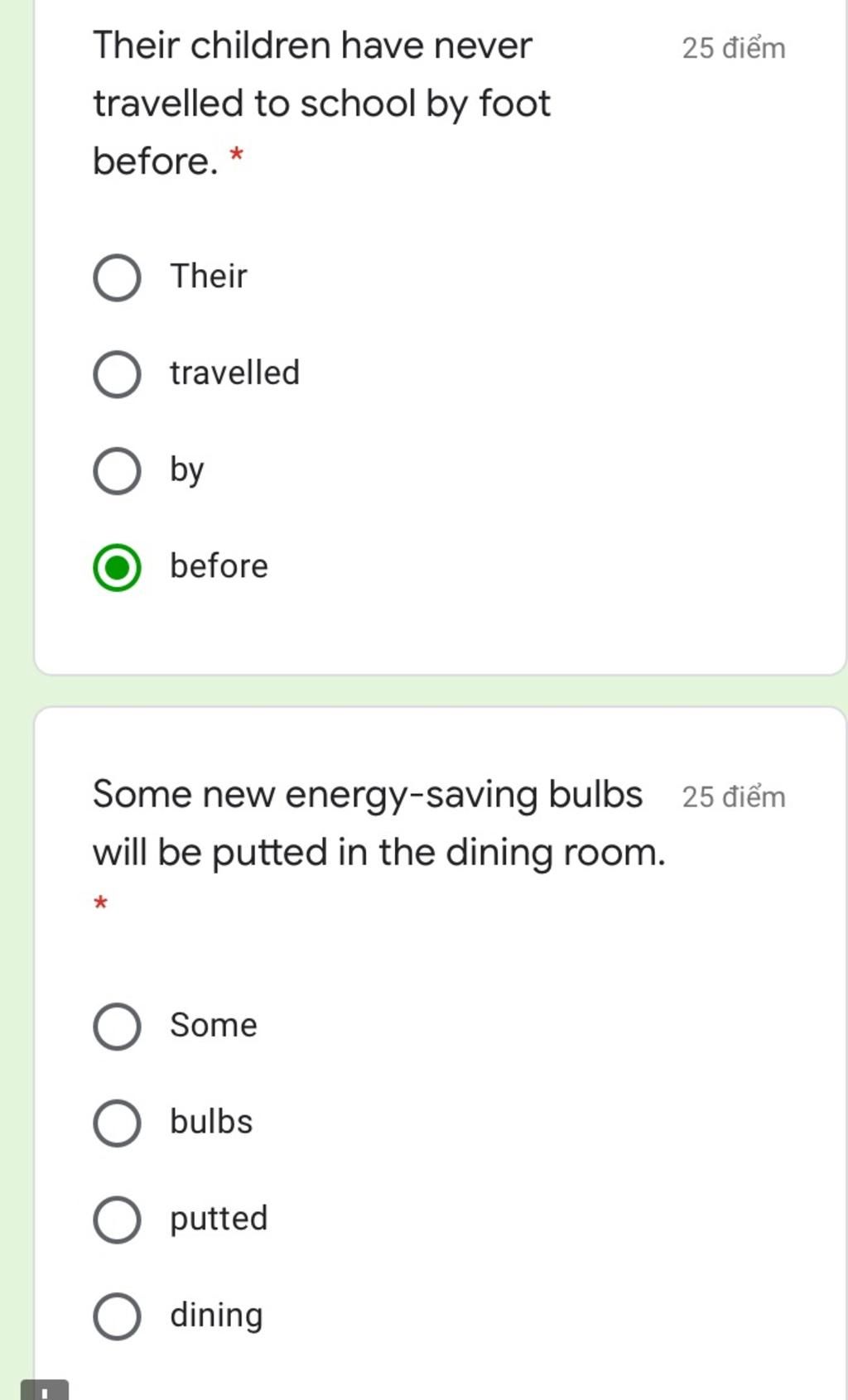The width and height of the screenshot is (848, 1400).
Task: Click the 'before' answer label text
Action: [x=219, y=566]
